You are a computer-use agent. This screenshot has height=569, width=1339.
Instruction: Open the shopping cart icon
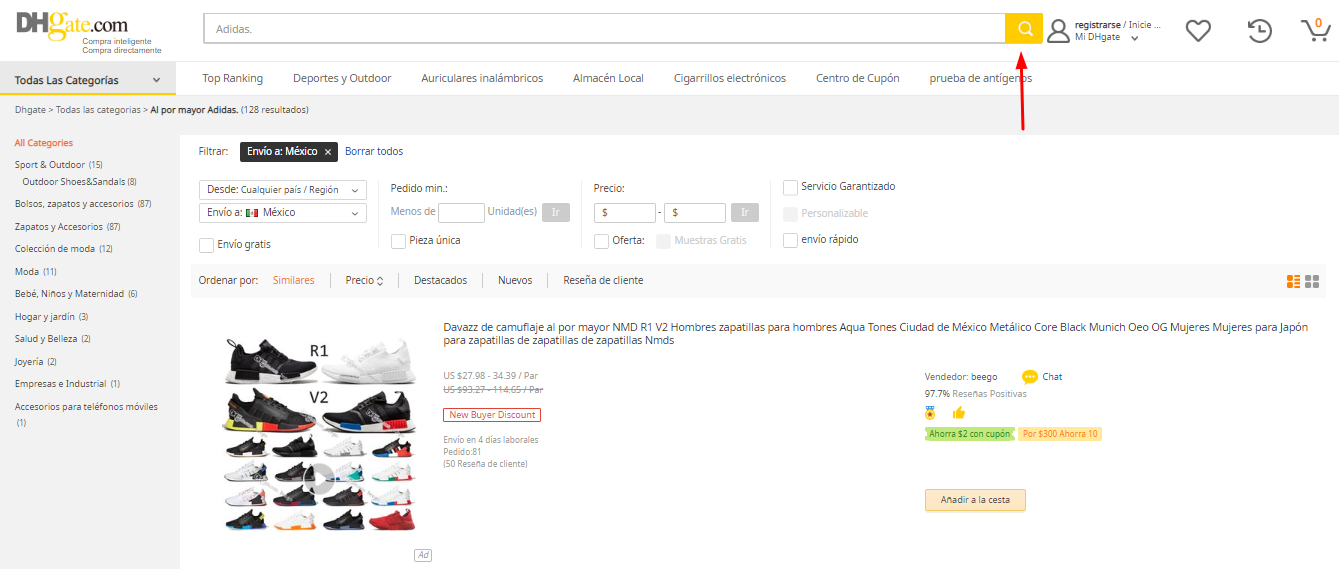tap(1315, 30)
